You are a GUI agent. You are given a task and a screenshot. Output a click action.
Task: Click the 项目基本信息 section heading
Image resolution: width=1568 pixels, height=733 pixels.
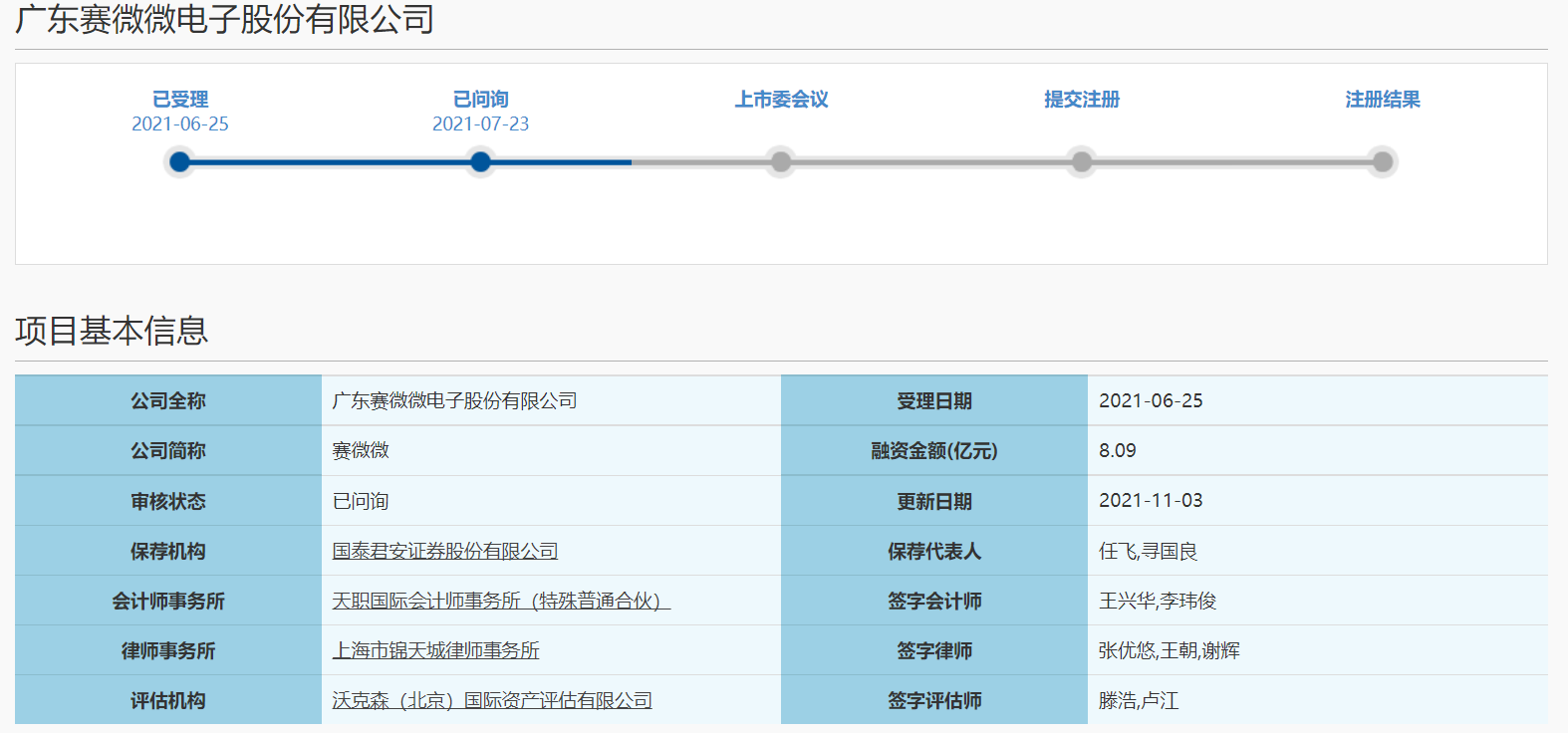pyautogui.click(x=112, y=331)
